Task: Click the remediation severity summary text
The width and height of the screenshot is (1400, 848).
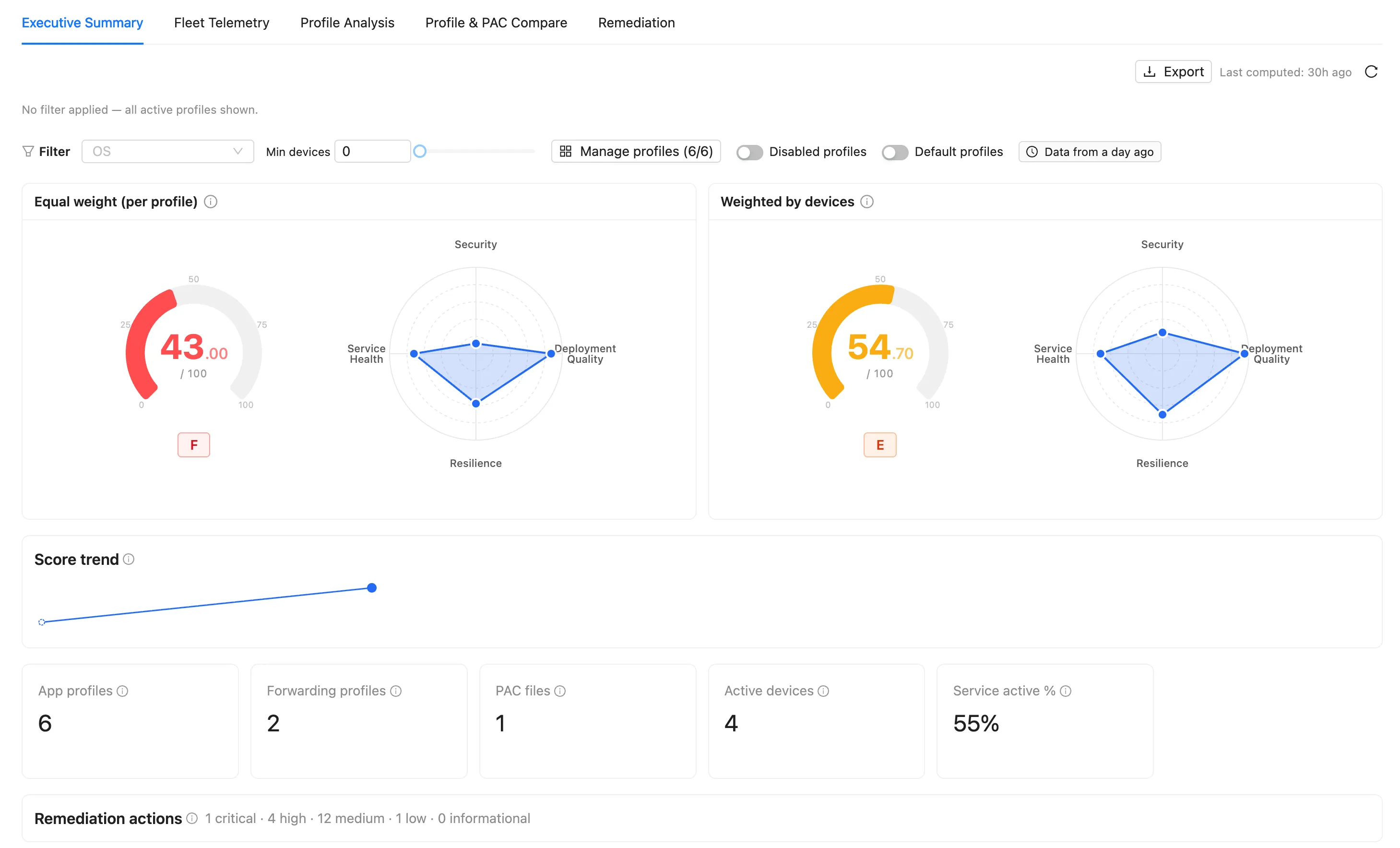Action: (368, 818)
